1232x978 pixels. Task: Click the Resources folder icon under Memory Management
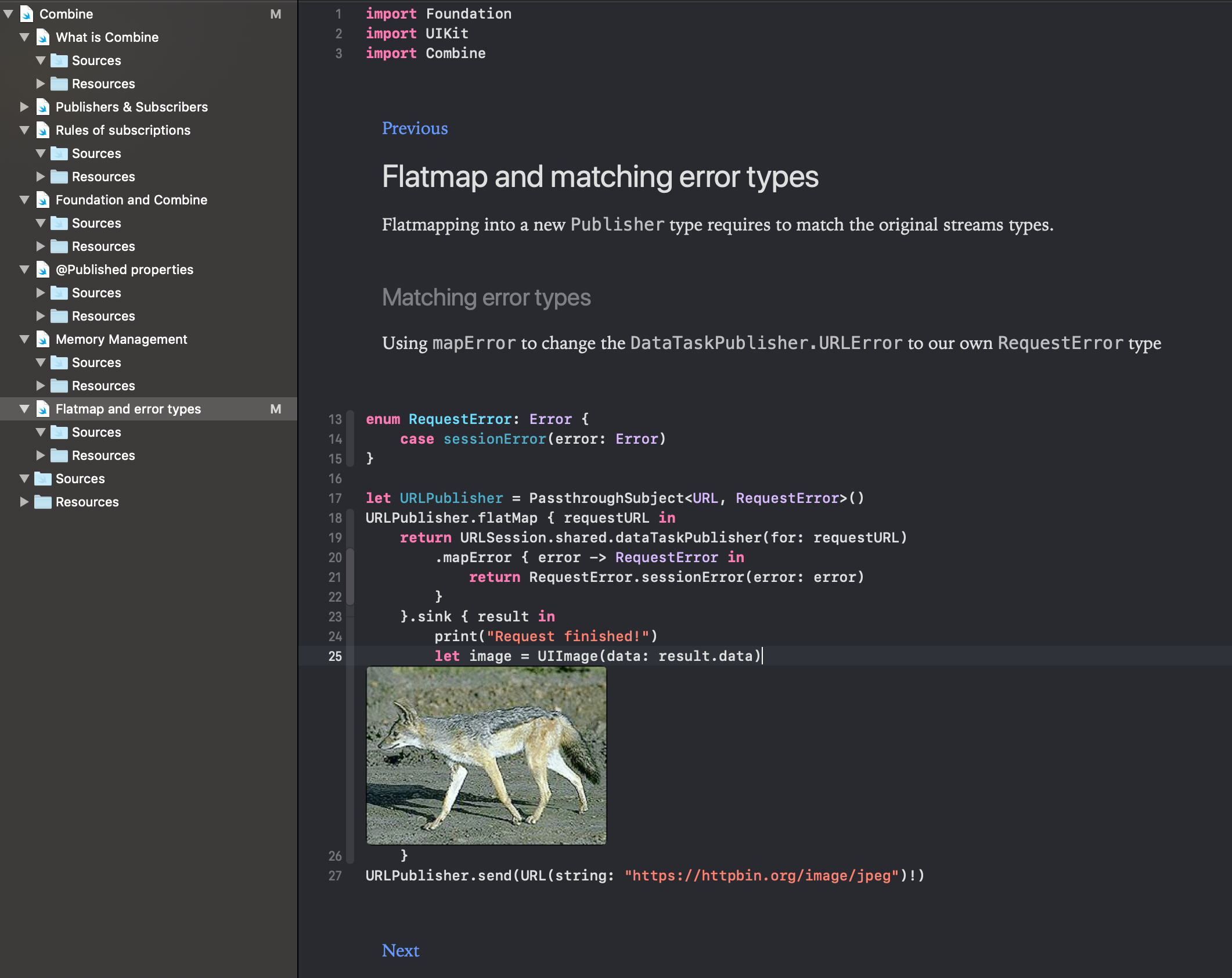coord(59,386)
